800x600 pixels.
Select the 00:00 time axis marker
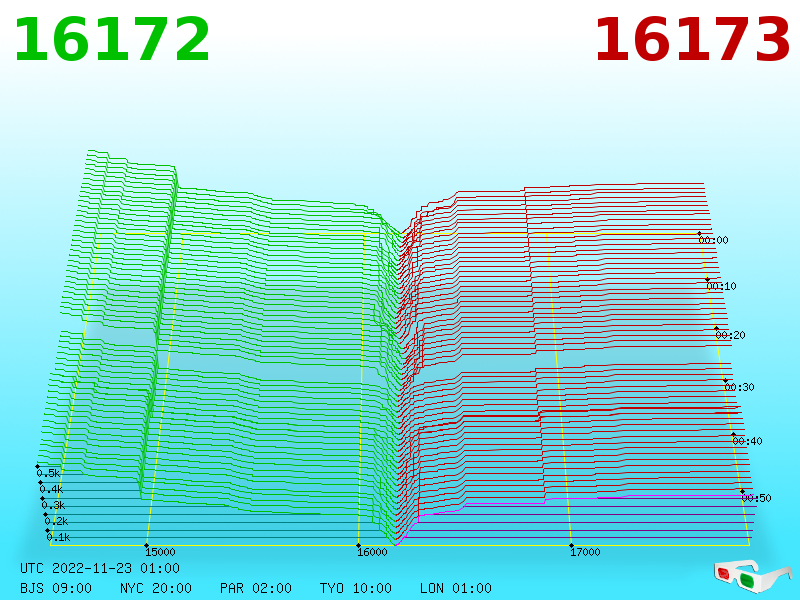click(x=713, y=240)
